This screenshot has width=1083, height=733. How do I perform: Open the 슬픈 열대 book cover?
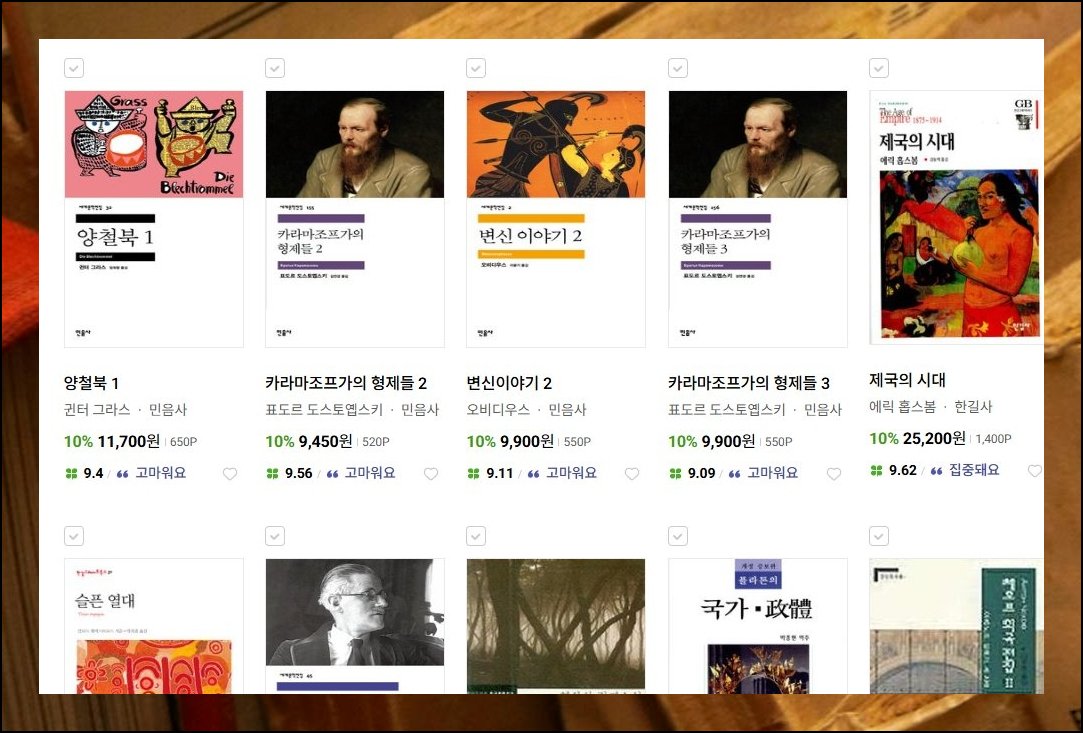pyautogui.click(x=153, y=626)
